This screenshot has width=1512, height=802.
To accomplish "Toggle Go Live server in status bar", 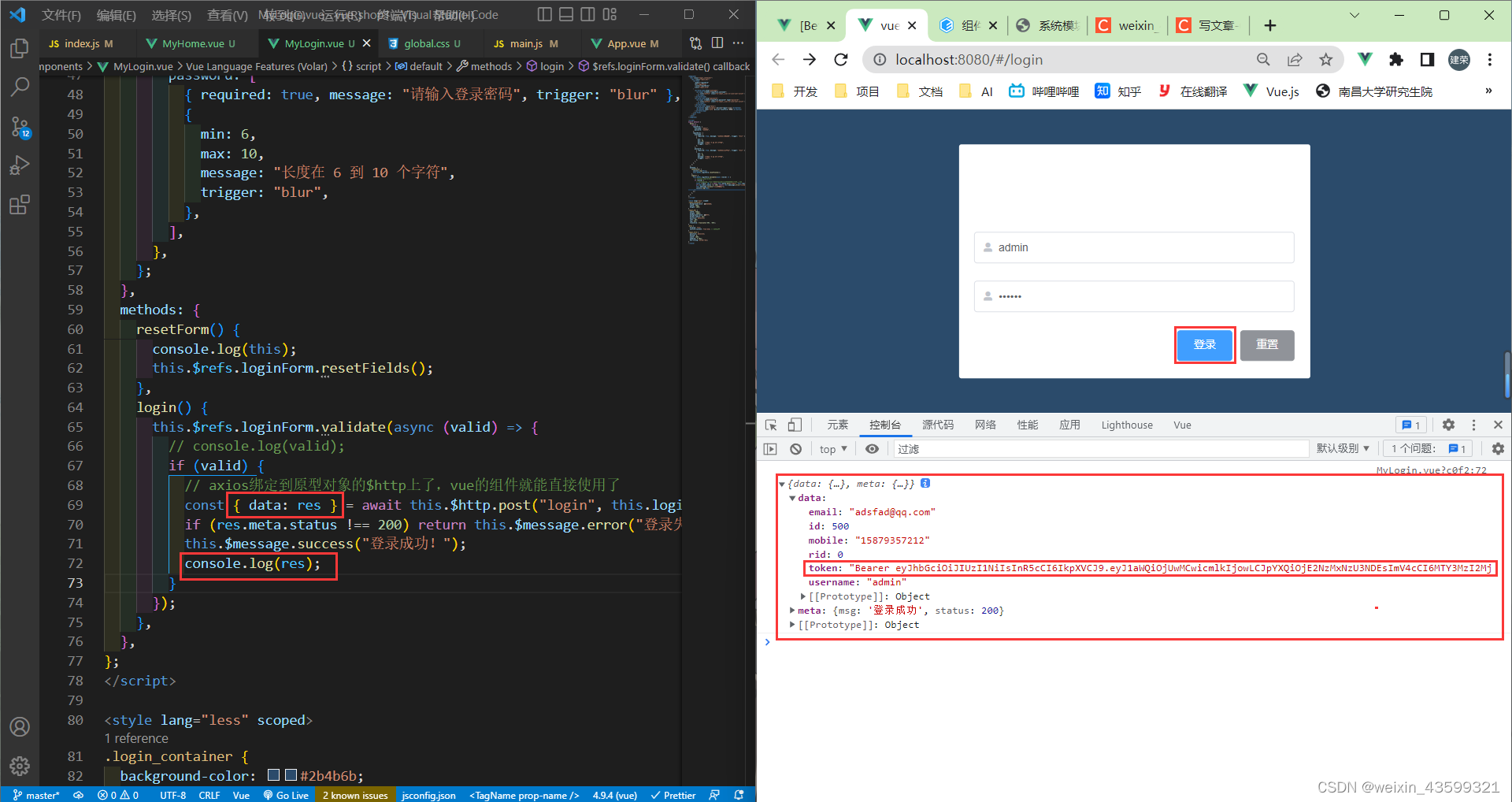I will (x=287, y=795).
